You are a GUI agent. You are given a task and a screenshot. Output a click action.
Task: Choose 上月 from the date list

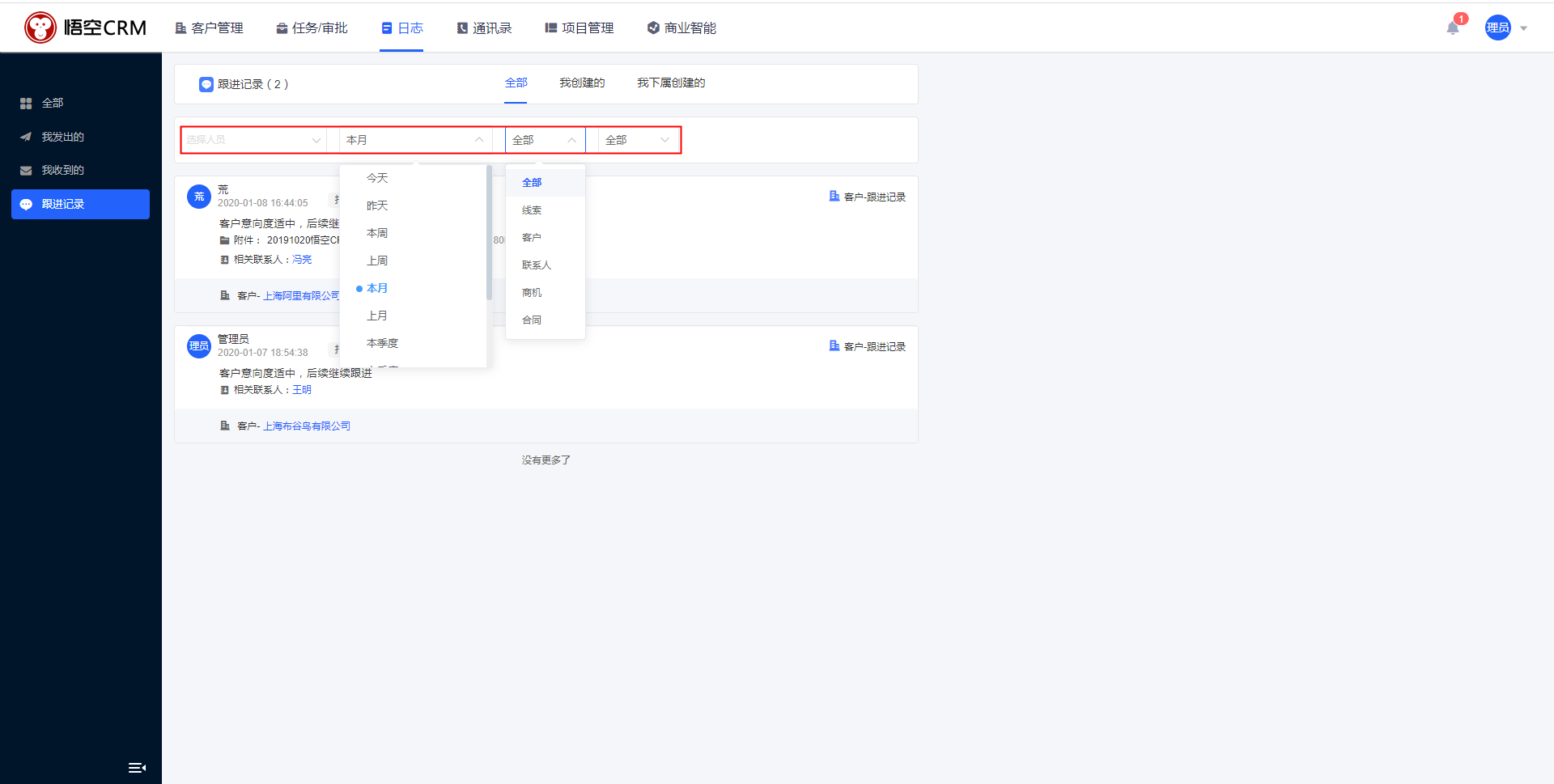413,316
